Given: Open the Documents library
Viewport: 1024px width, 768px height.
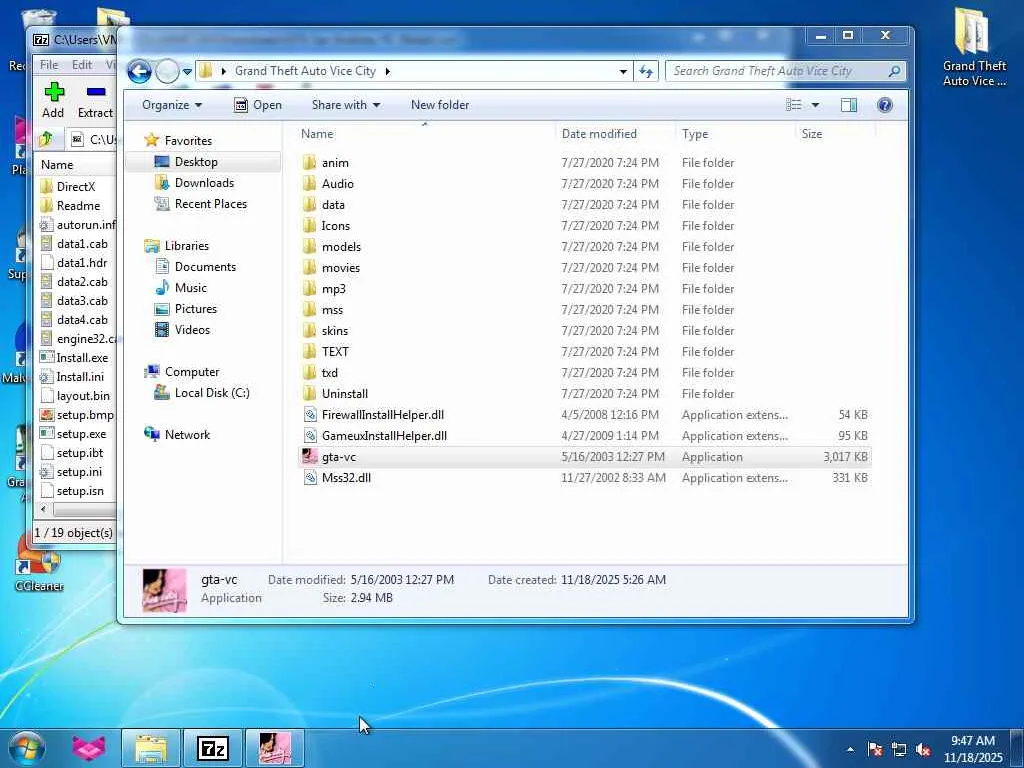Looking at the screenshot, I should (x=205, y=266).
